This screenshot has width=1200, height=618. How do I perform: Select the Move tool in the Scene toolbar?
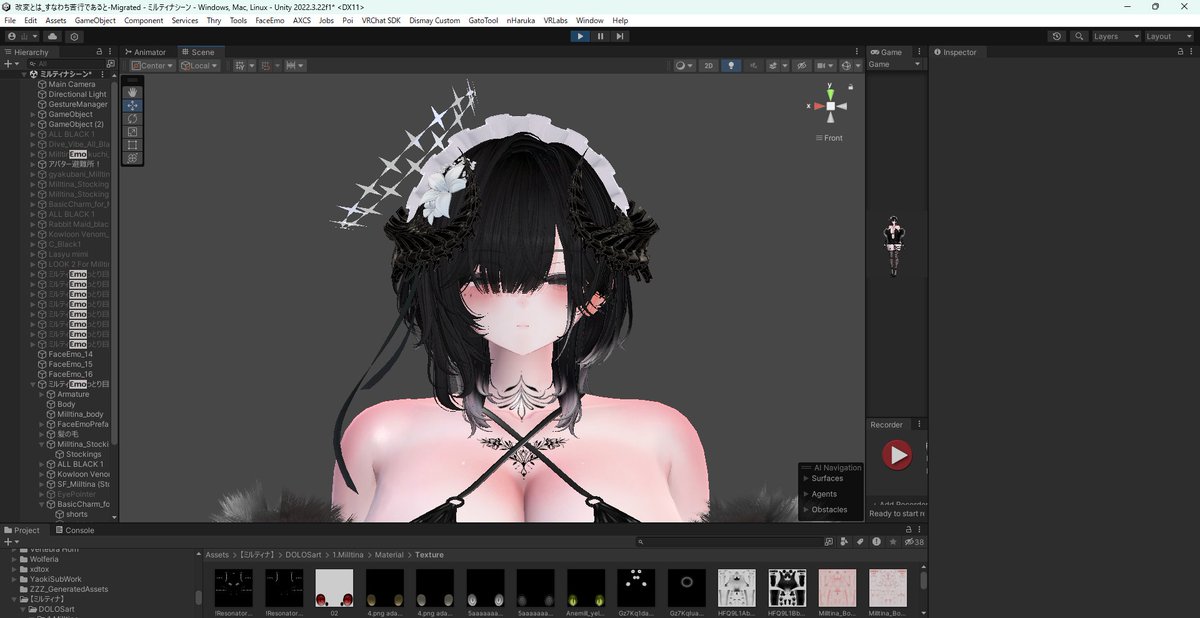tap(131, 106)
